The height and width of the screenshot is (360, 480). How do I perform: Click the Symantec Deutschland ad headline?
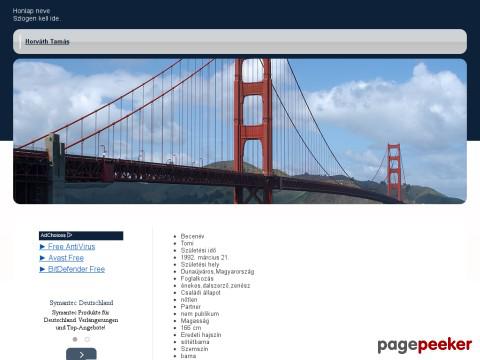point(81,303)
